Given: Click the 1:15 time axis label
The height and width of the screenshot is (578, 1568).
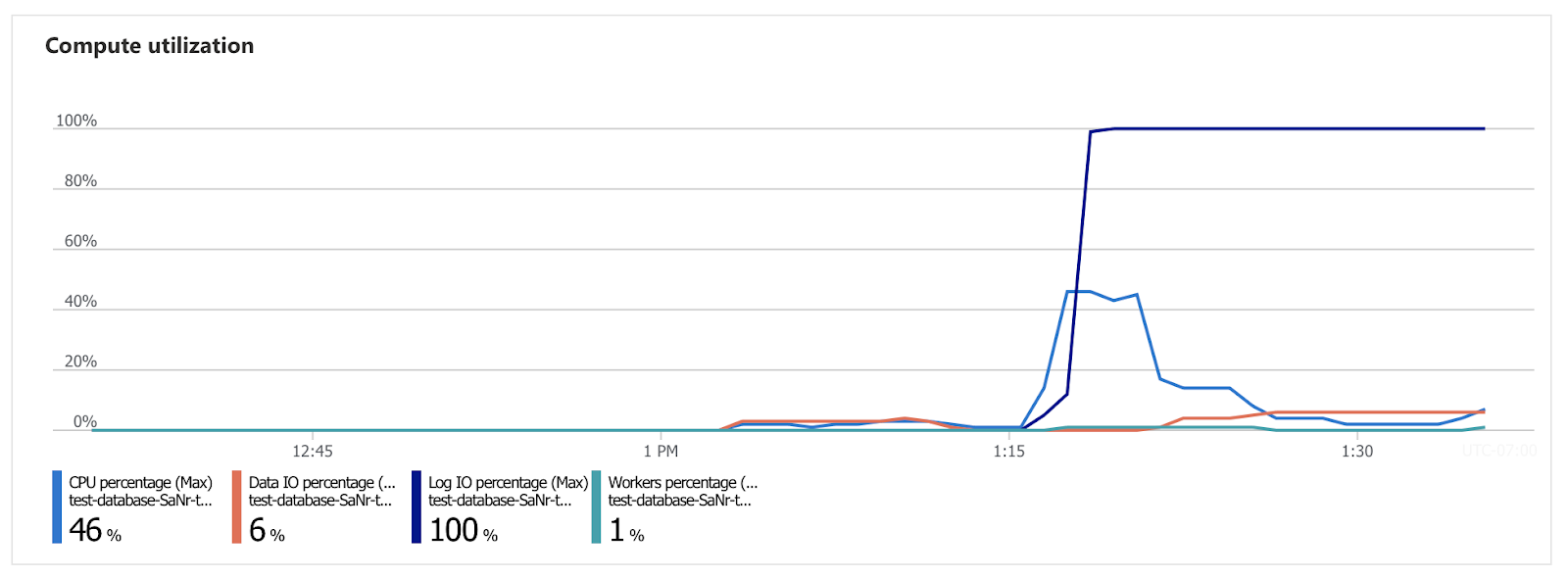Looking at the screenshot, I should (x=1008, y=452).
